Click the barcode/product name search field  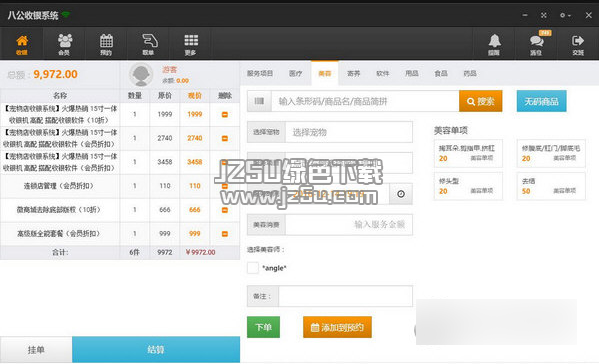(365, 101)
